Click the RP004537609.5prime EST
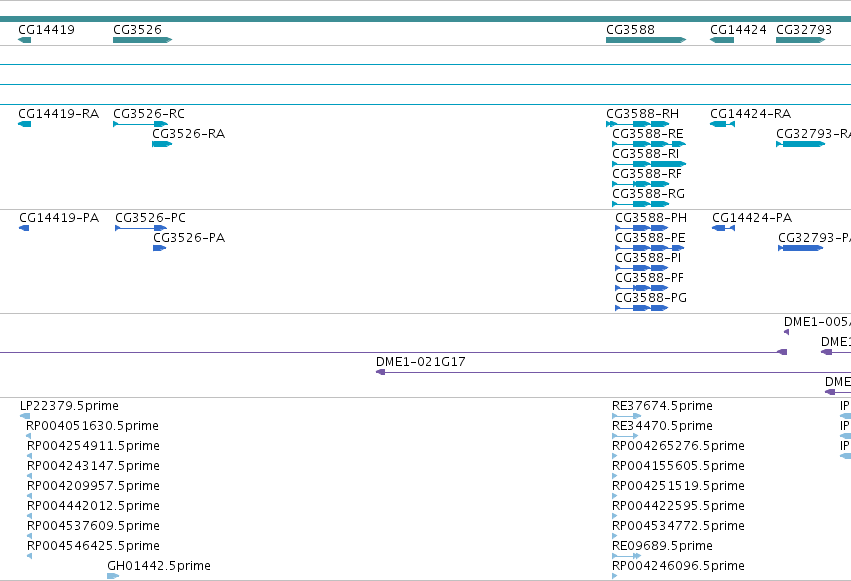The width and height of the screenshot is (851, 581). (x=93, y=527)
